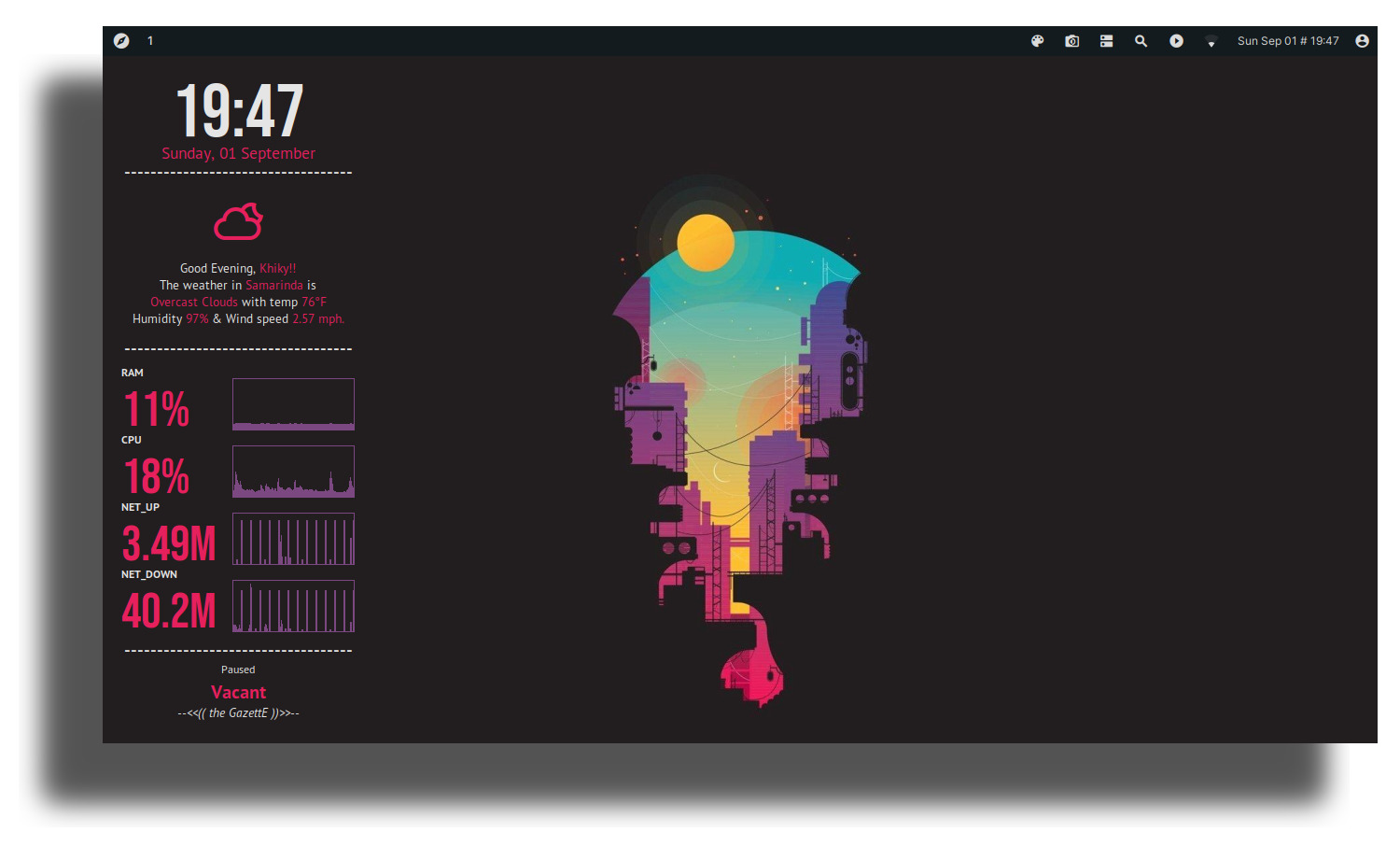Click the play media icon in panel
The width and height of the screenshot is (1400, 846).
[1176, 41]
